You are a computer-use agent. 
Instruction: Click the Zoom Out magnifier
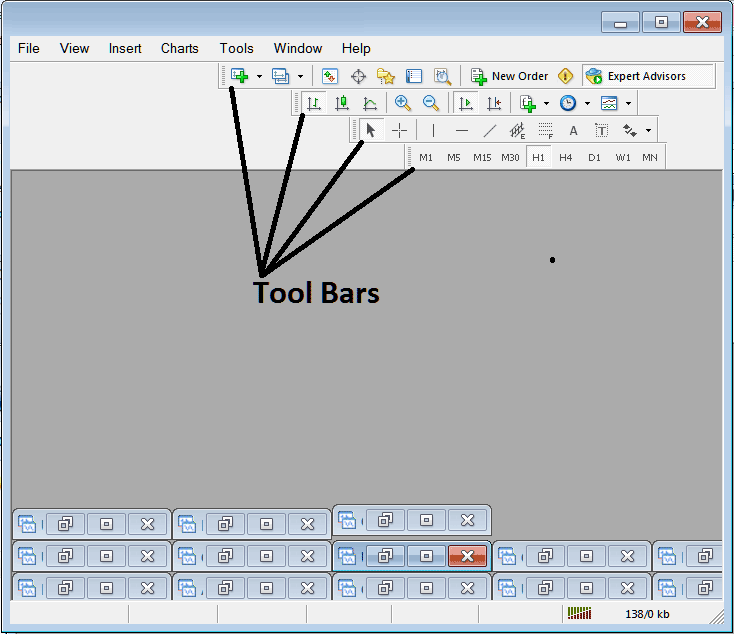(431, 103)
